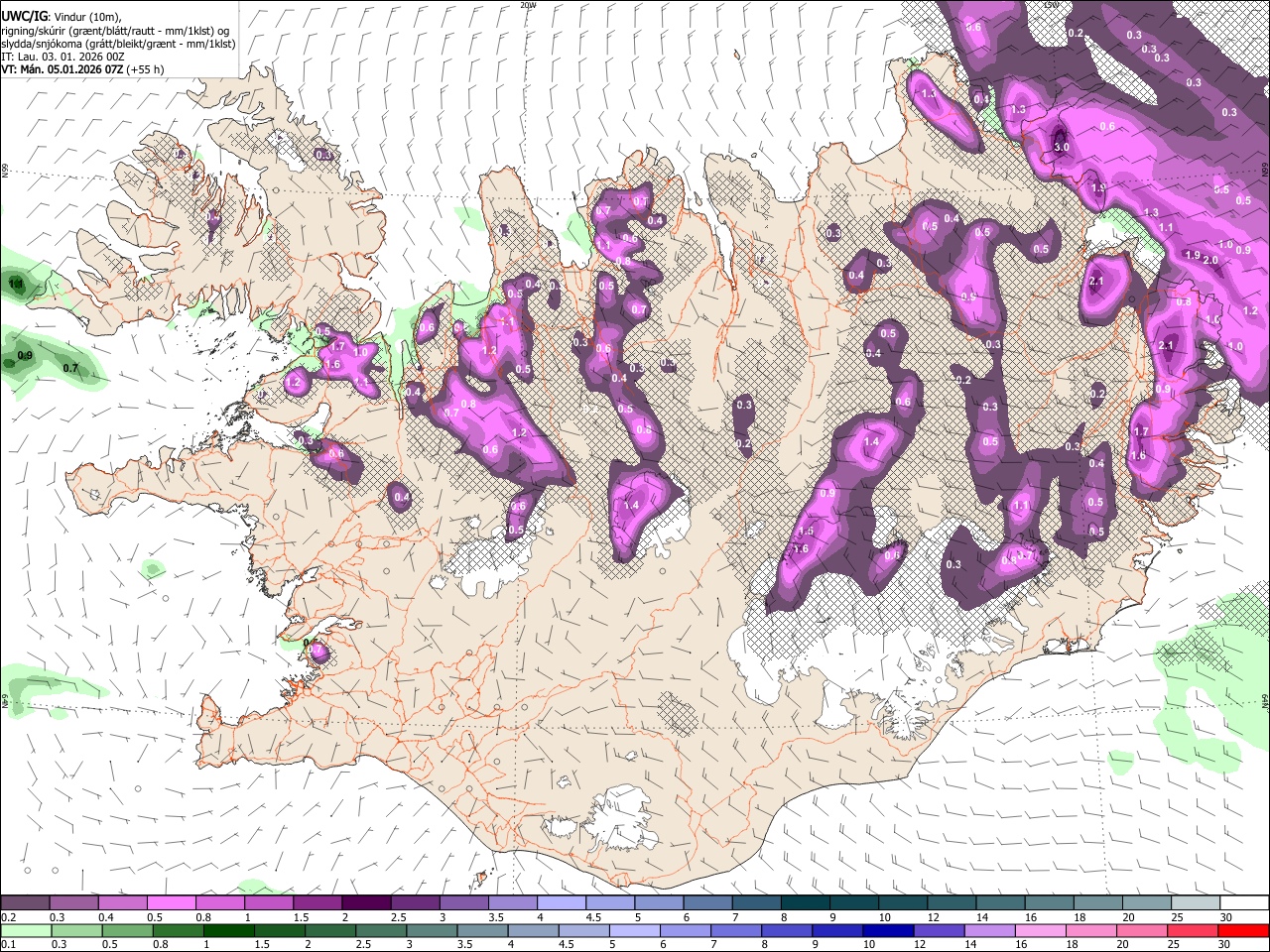Pick the darkest green swatch at 1 in bottom bar
This screenshot has width=1270, height=952.
229,930
